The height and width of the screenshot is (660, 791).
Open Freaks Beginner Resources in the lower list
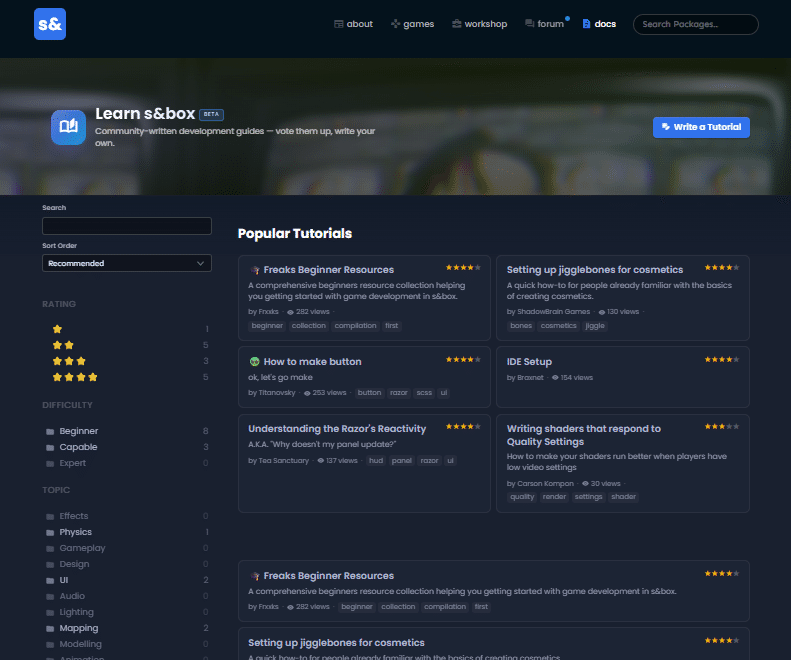[328, 576]
